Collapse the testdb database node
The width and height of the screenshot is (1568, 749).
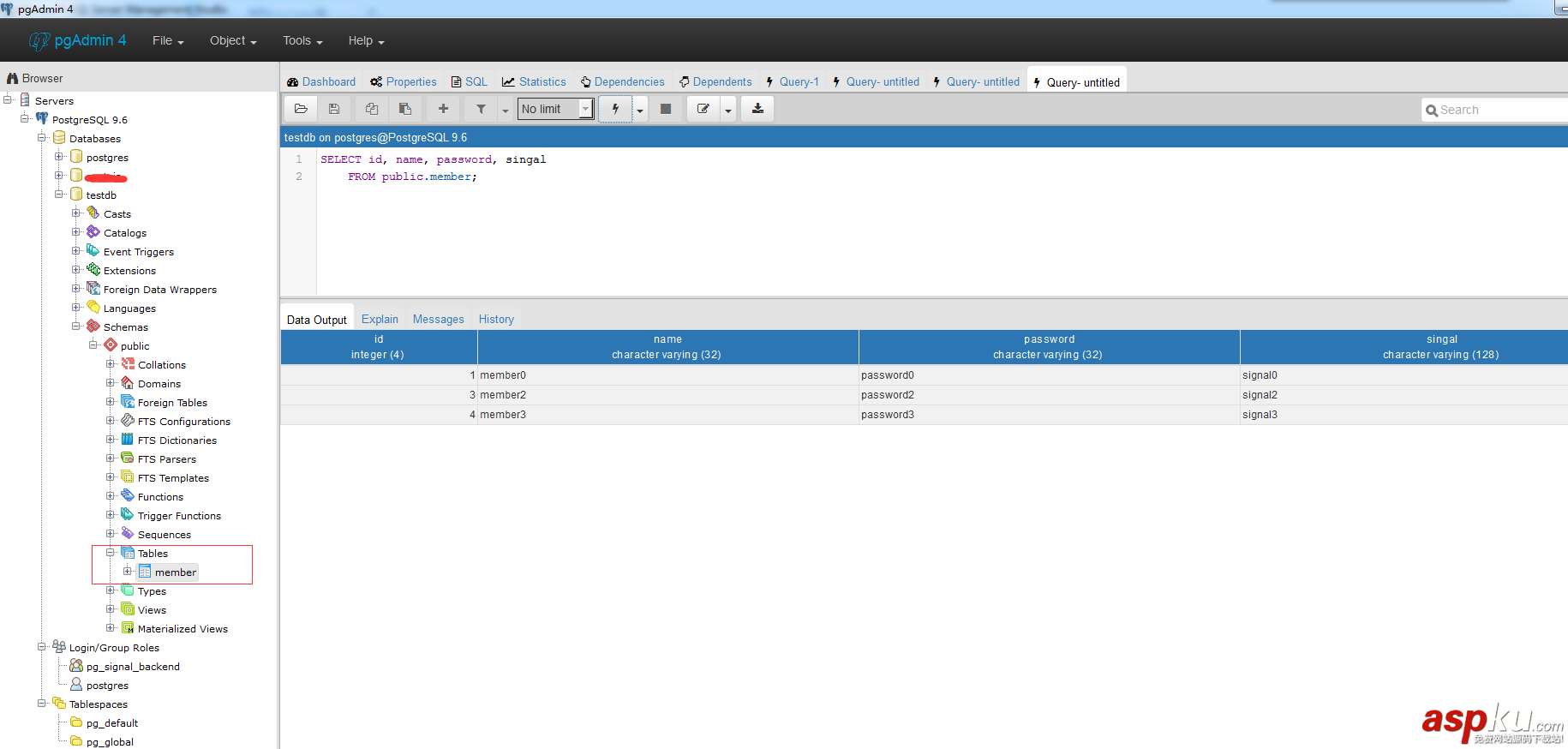(59, 195)
